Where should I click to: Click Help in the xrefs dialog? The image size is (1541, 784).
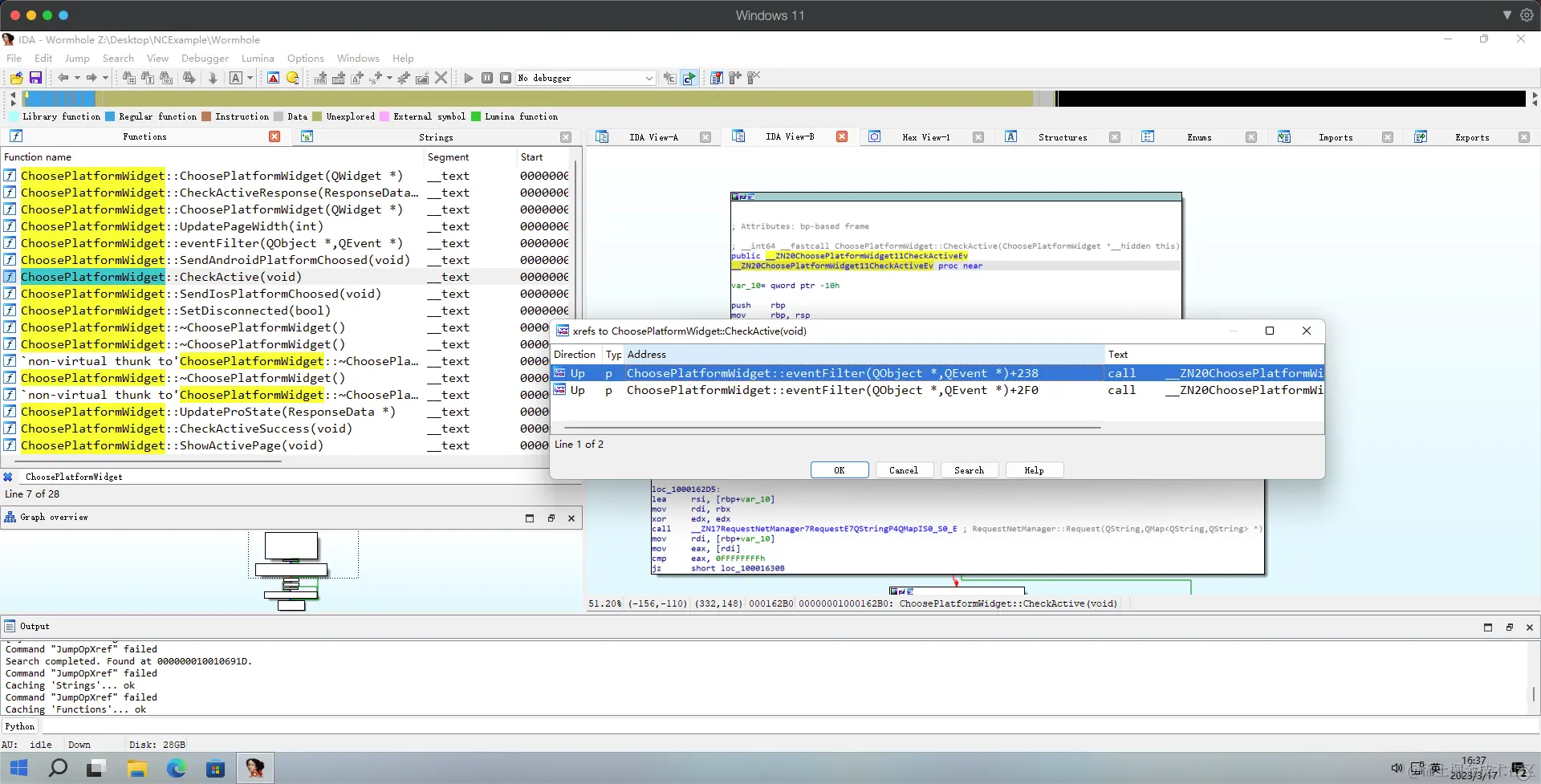pyautogui.click(x=1034, y=470)
